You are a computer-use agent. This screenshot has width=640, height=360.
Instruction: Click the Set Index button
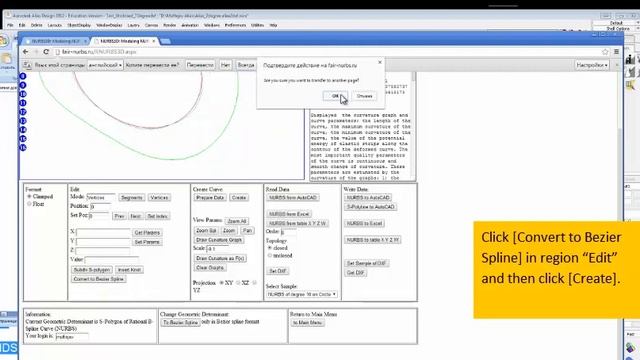(x=158, y=216)
